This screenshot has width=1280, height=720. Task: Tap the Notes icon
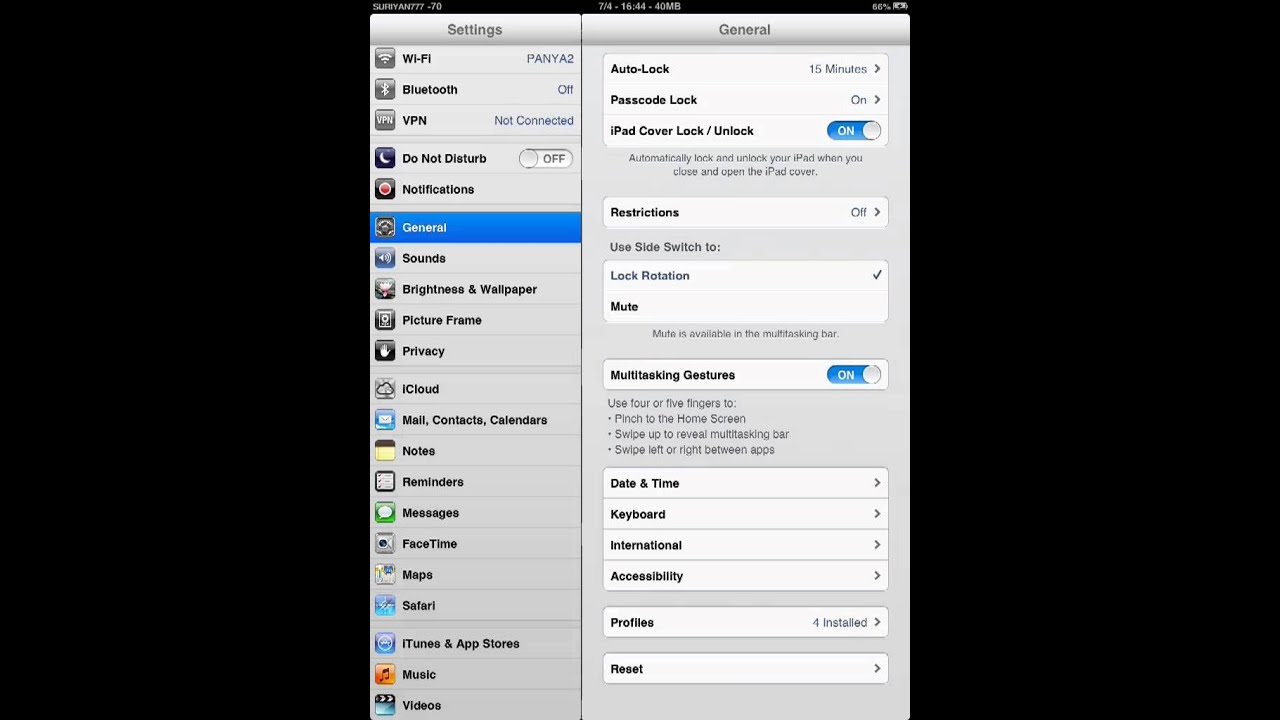(x=385, y=452)
